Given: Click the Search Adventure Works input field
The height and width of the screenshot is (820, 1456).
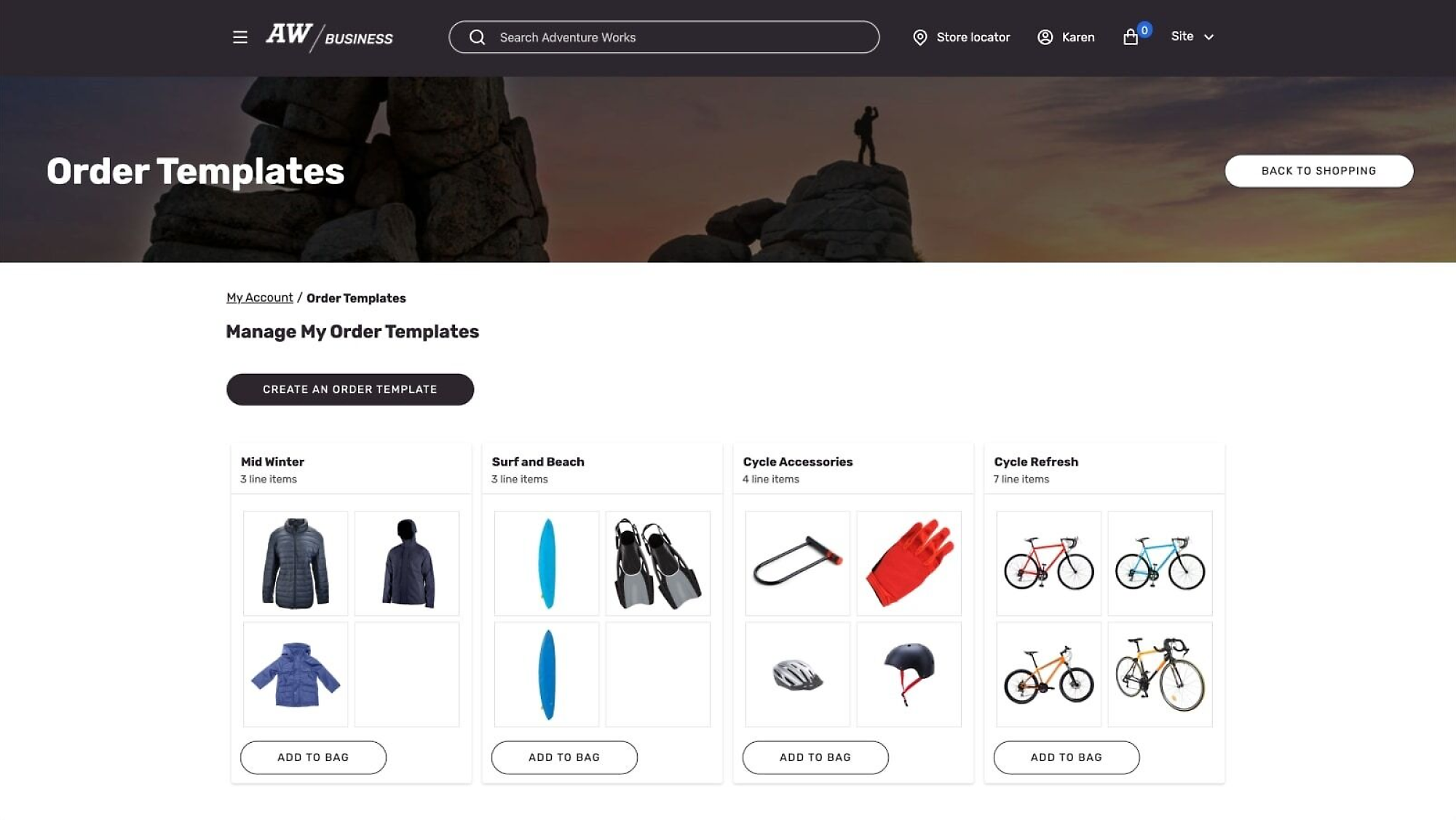Looking at the screenshot, I should (x=664, y=36).
